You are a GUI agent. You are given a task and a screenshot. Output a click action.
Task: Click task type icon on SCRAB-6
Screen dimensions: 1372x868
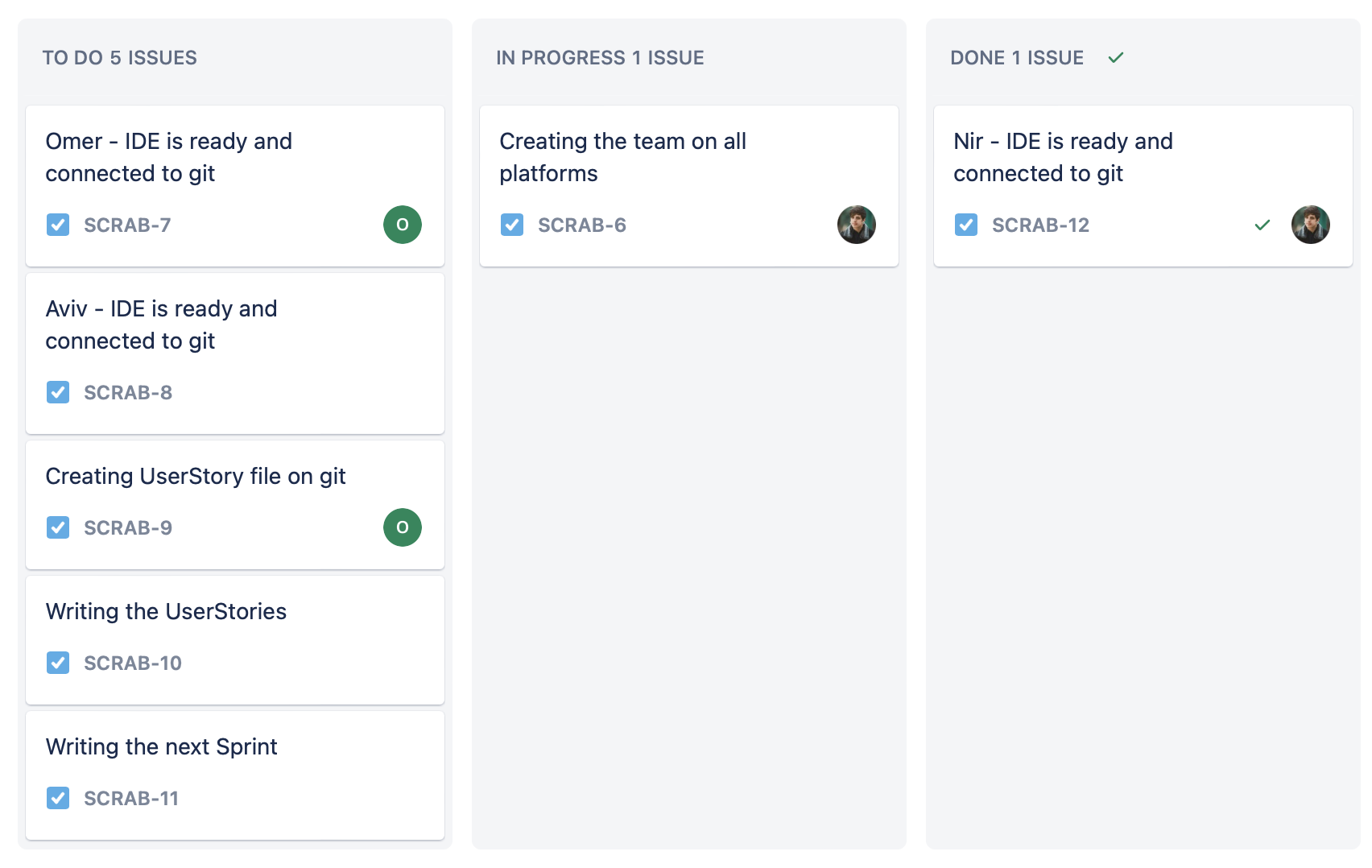pyautogui.click(x=512, y=225)
